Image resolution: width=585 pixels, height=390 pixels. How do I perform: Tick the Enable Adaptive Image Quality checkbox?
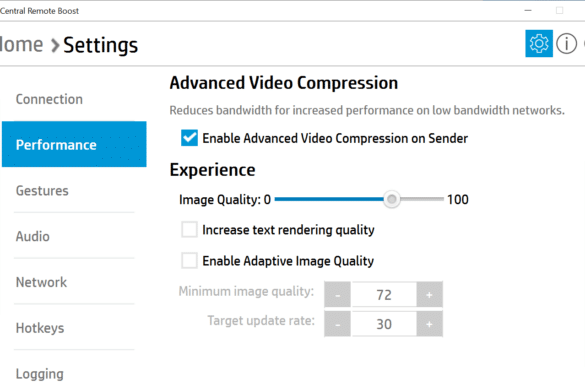tap(189, 260)
